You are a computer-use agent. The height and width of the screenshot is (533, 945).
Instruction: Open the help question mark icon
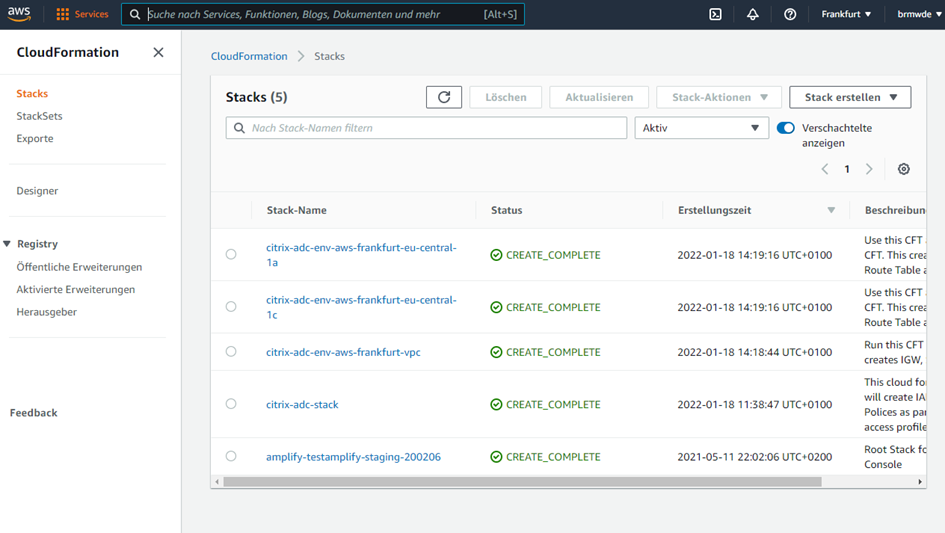(790, 14)
